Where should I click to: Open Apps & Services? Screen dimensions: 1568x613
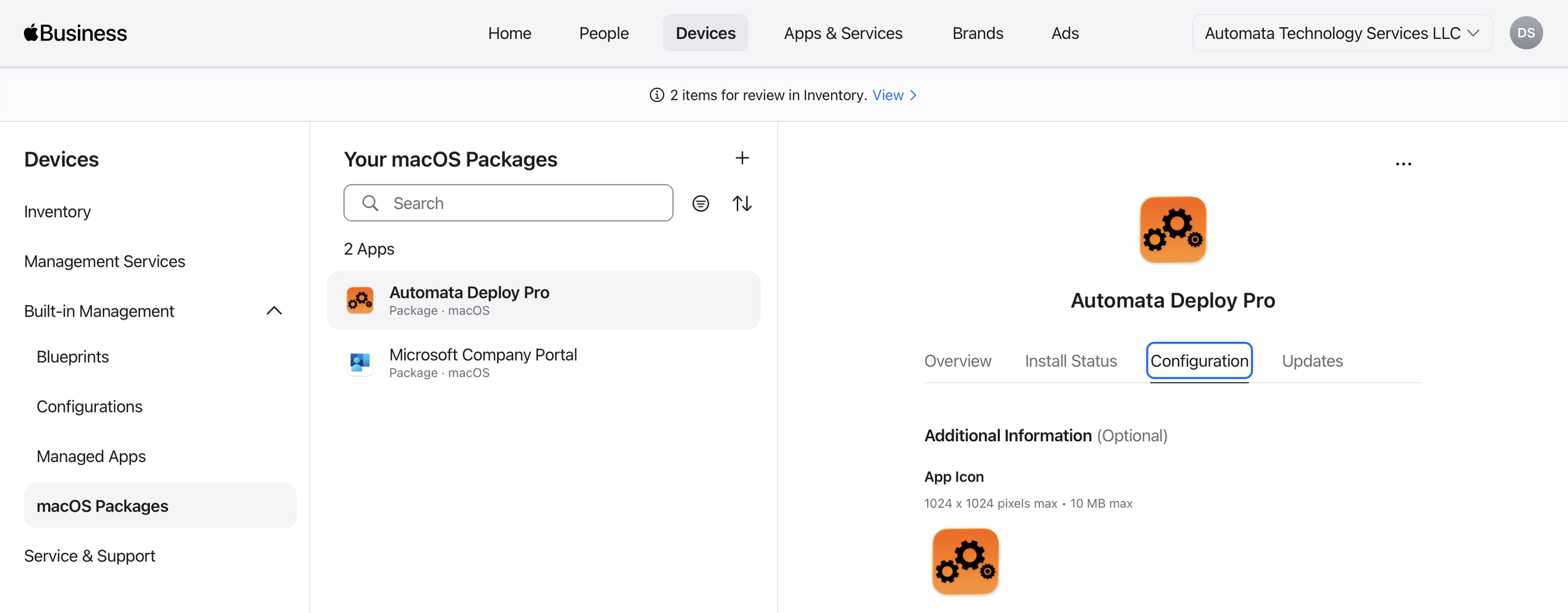843,33
